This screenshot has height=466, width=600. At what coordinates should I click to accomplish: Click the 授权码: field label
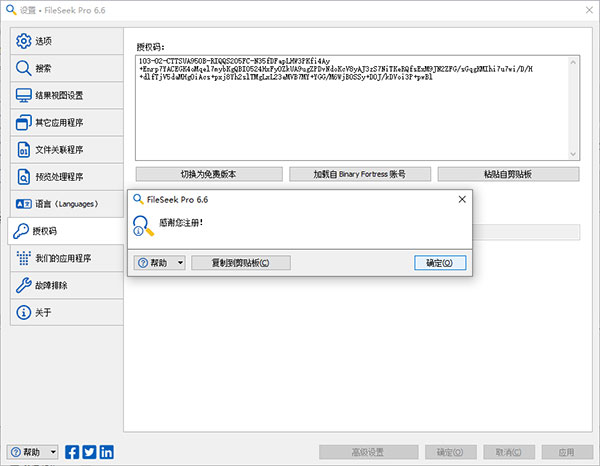point(150,47)
